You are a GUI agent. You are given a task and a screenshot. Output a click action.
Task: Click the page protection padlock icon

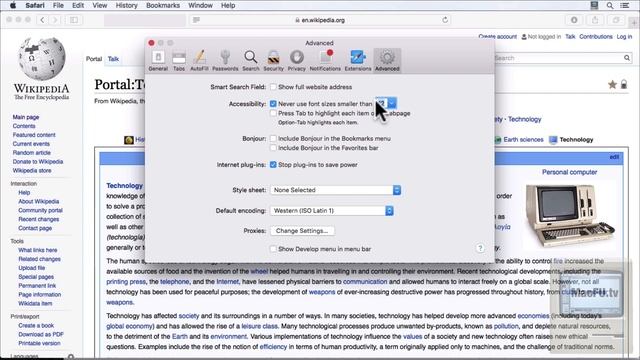(x=624, y=84)
